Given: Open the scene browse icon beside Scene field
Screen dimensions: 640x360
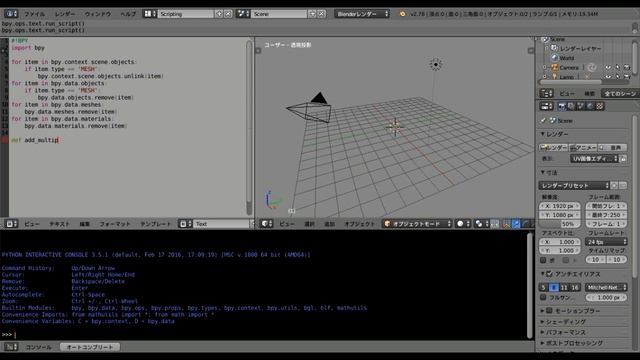Looking at the screenshot, I should point(243,14).
